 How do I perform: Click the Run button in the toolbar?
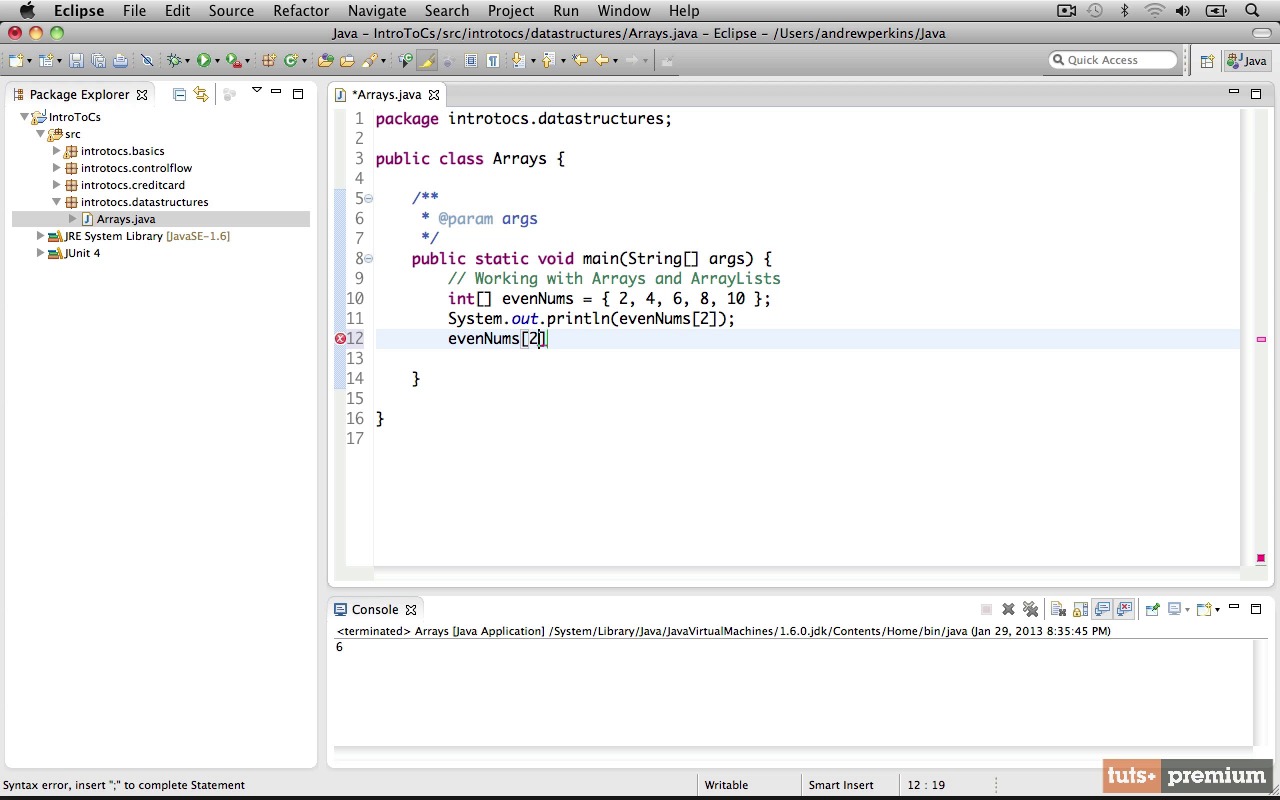[203, 61]
